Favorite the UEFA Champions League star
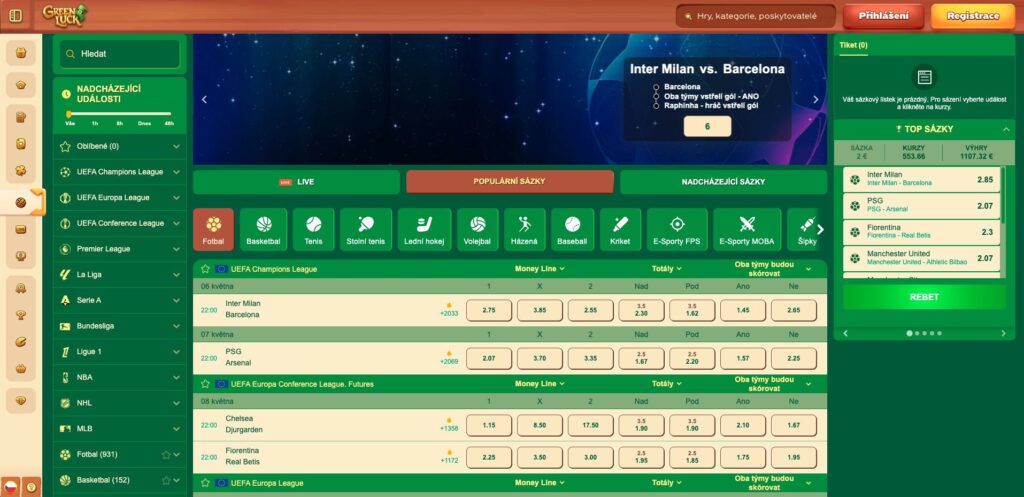 coord(205,269)
